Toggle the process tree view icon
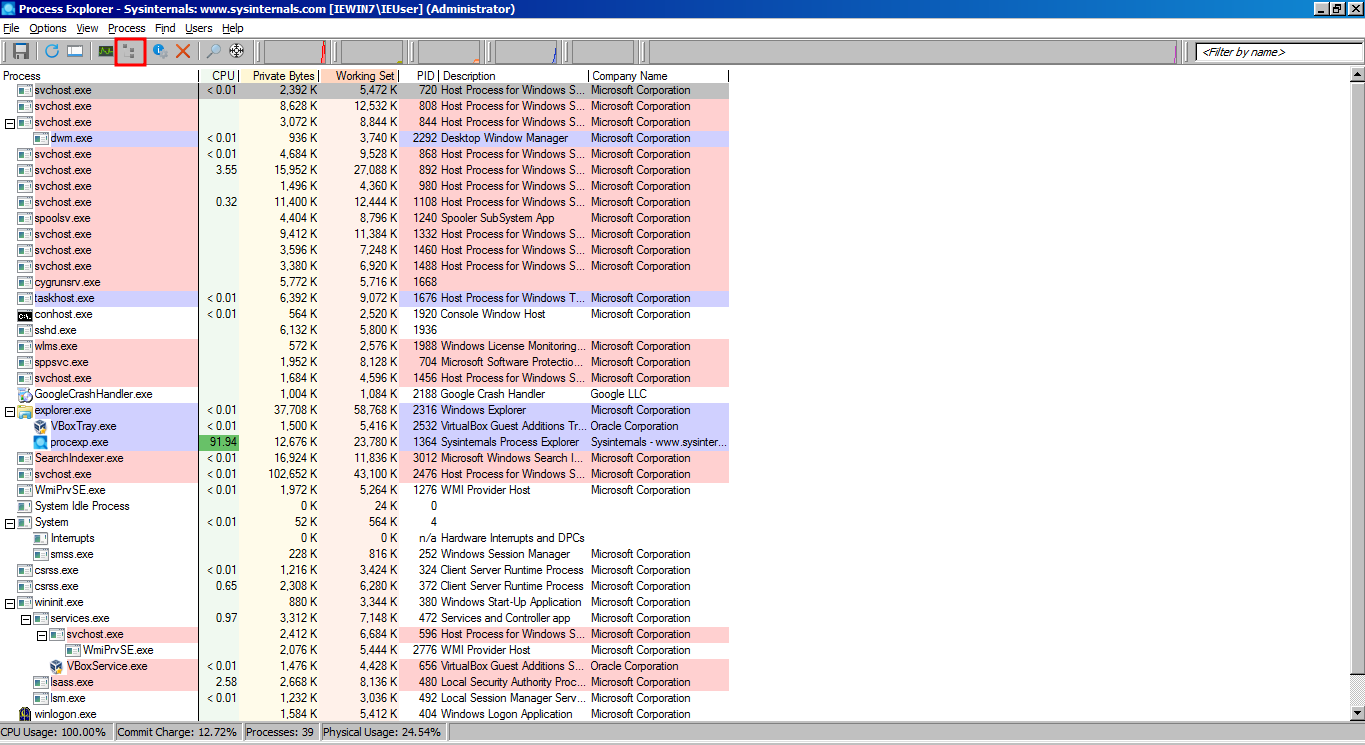The width and height of the screenshot is (1365, 745). pyautogui.click(x=130, y=51)
